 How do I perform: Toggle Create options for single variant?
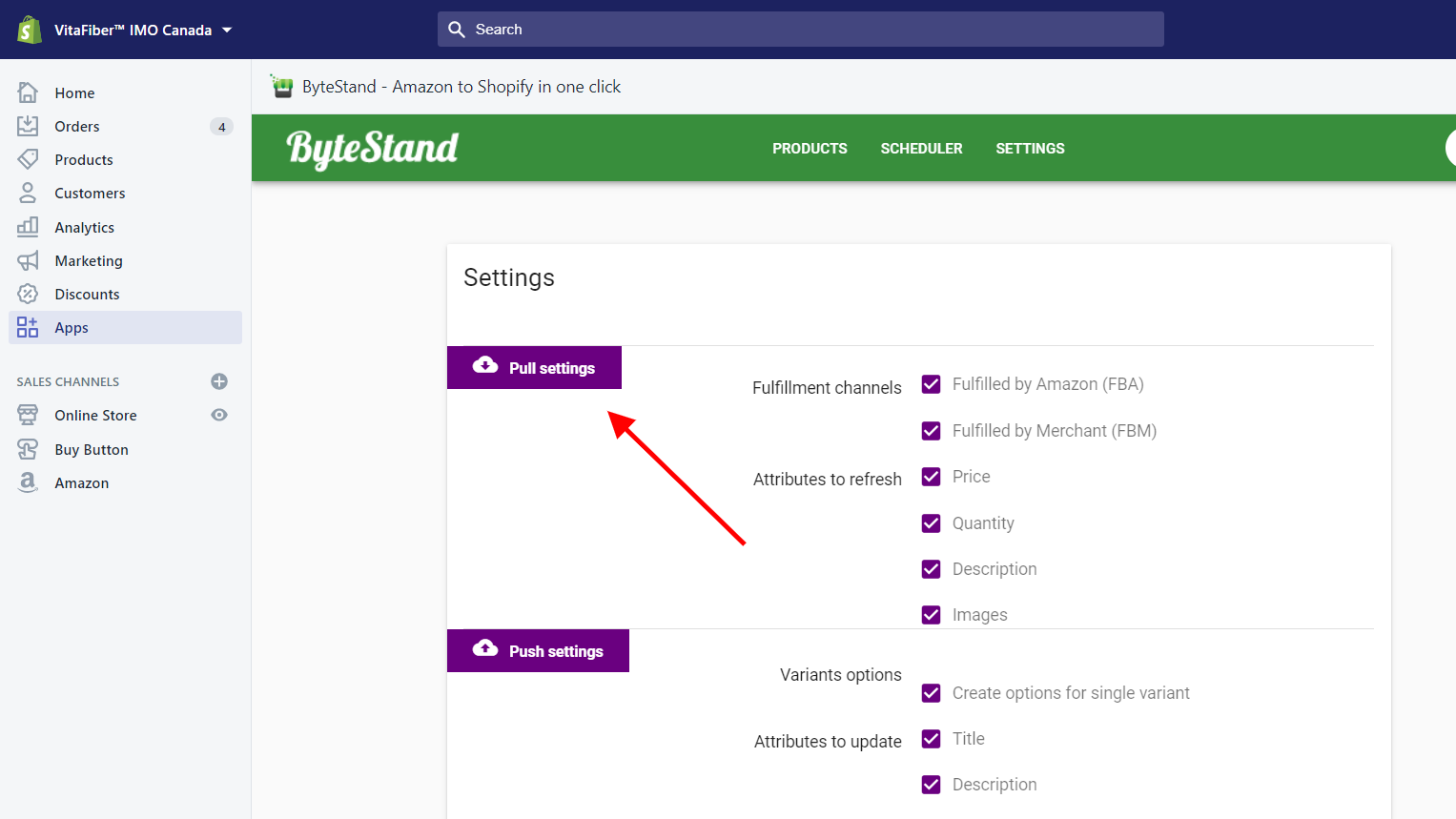point(932,693)
